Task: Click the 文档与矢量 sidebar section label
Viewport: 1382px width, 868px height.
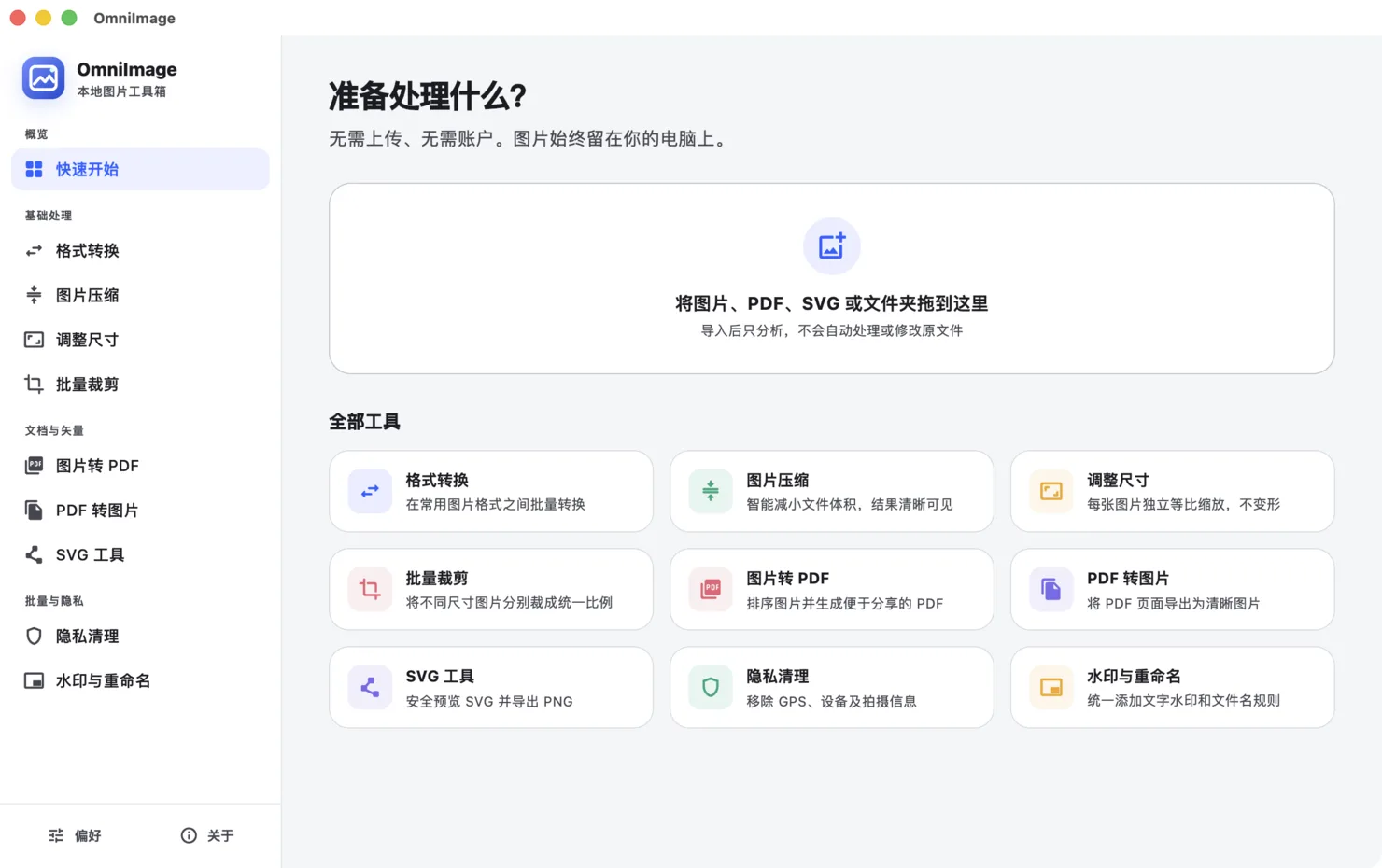Action: [54, 430]
